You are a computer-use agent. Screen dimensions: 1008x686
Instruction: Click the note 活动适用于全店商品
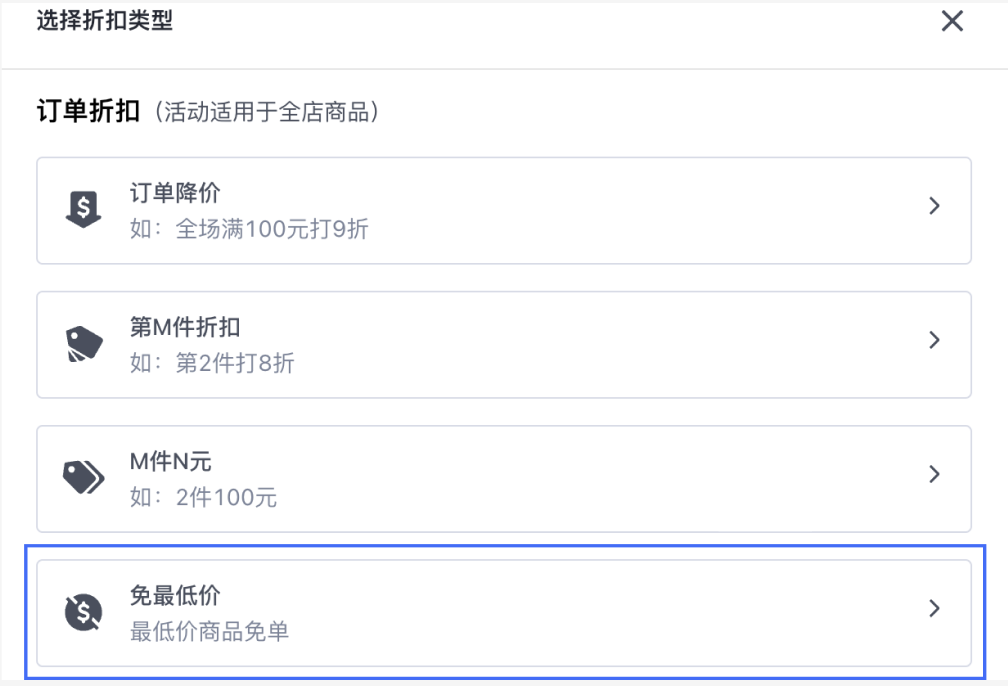point(266,113)
